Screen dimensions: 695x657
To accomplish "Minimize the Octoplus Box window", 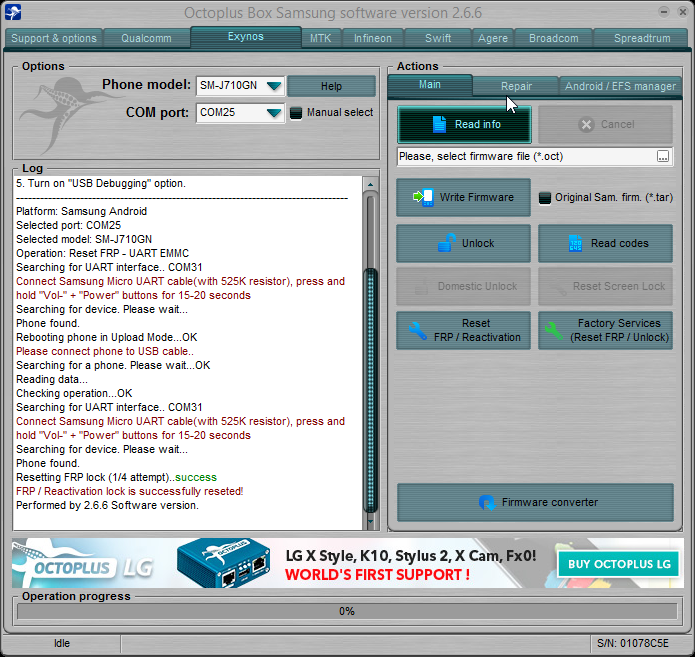I will click(x=664, y=12).
